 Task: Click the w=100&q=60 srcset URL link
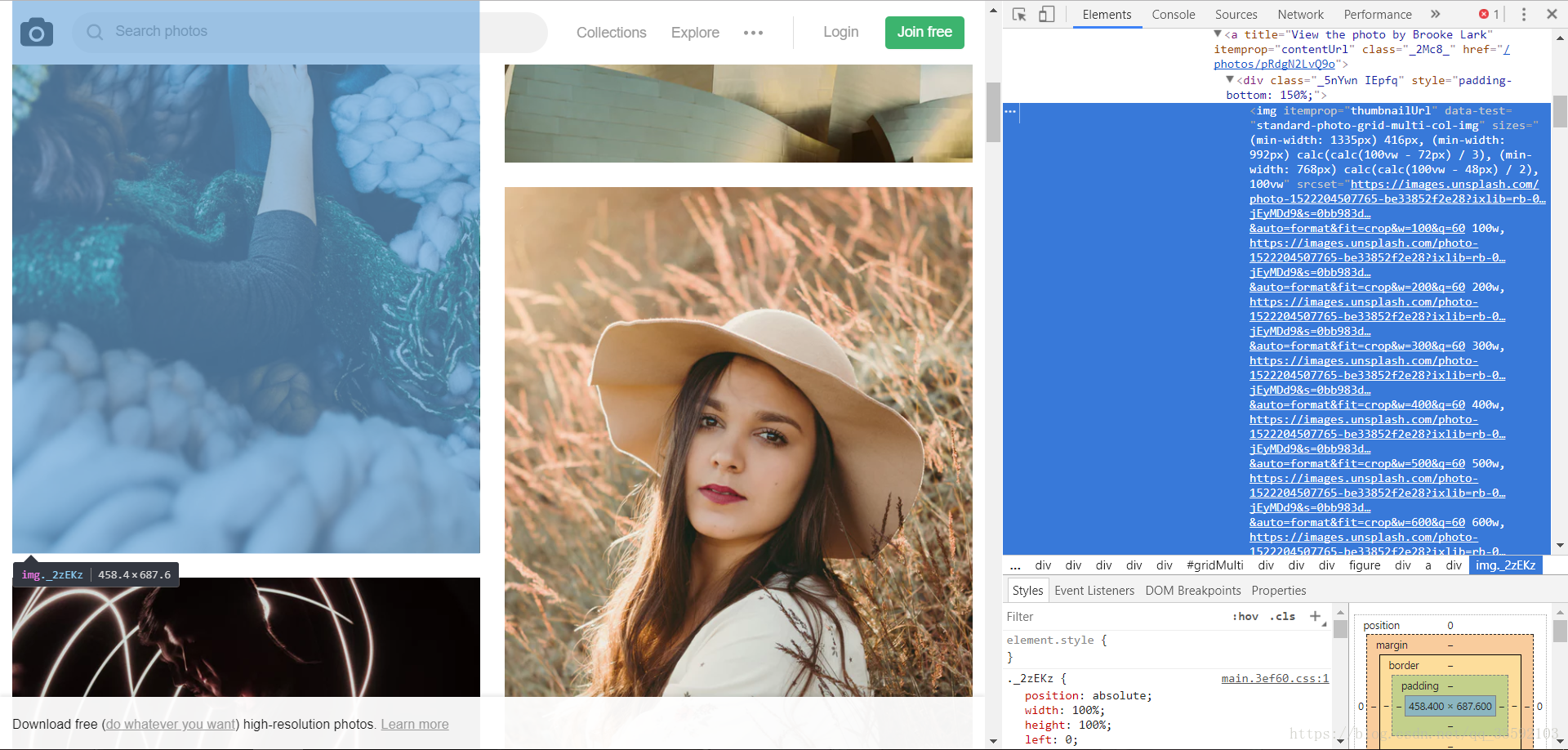click(x=1356, y=229)
